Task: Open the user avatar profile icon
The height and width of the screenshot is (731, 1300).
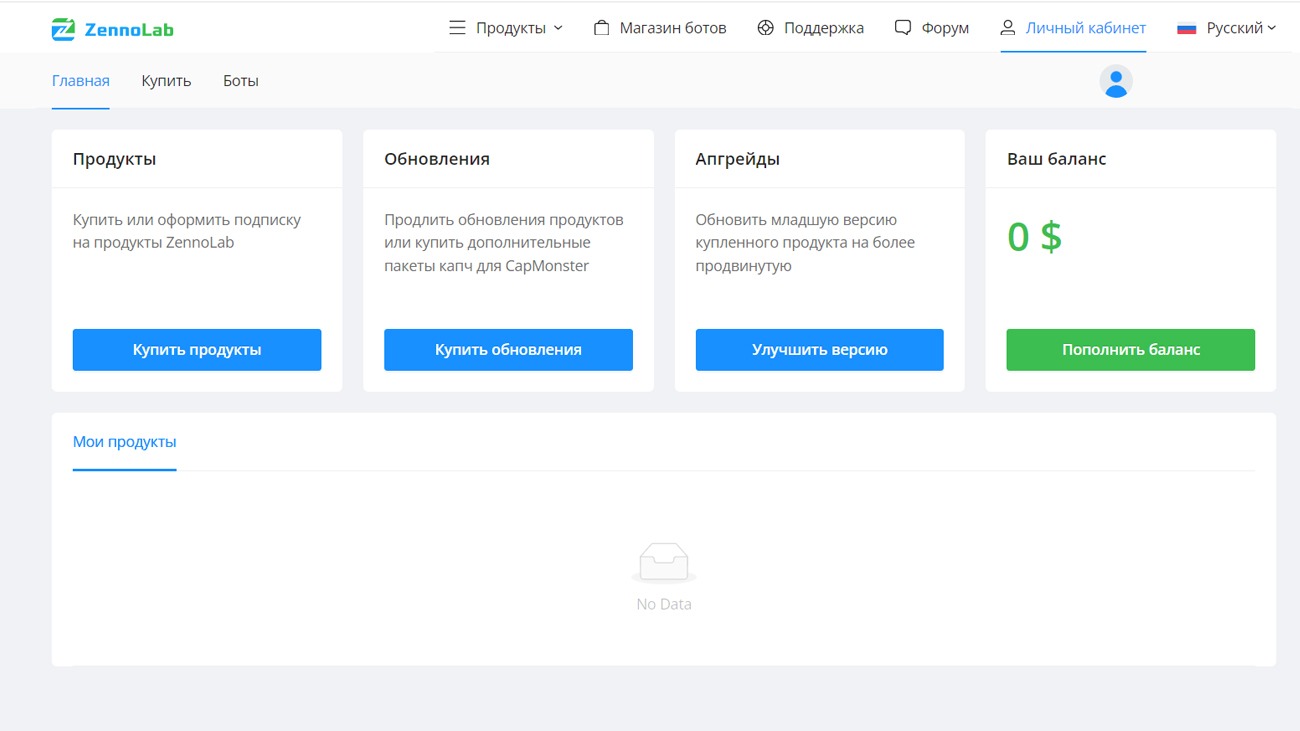Action: pos(1116,82)
